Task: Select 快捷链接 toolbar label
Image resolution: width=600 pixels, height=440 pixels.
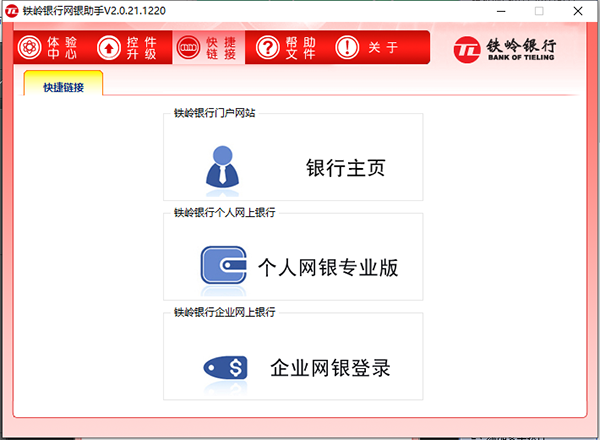Action: click(x=221, y=47)
